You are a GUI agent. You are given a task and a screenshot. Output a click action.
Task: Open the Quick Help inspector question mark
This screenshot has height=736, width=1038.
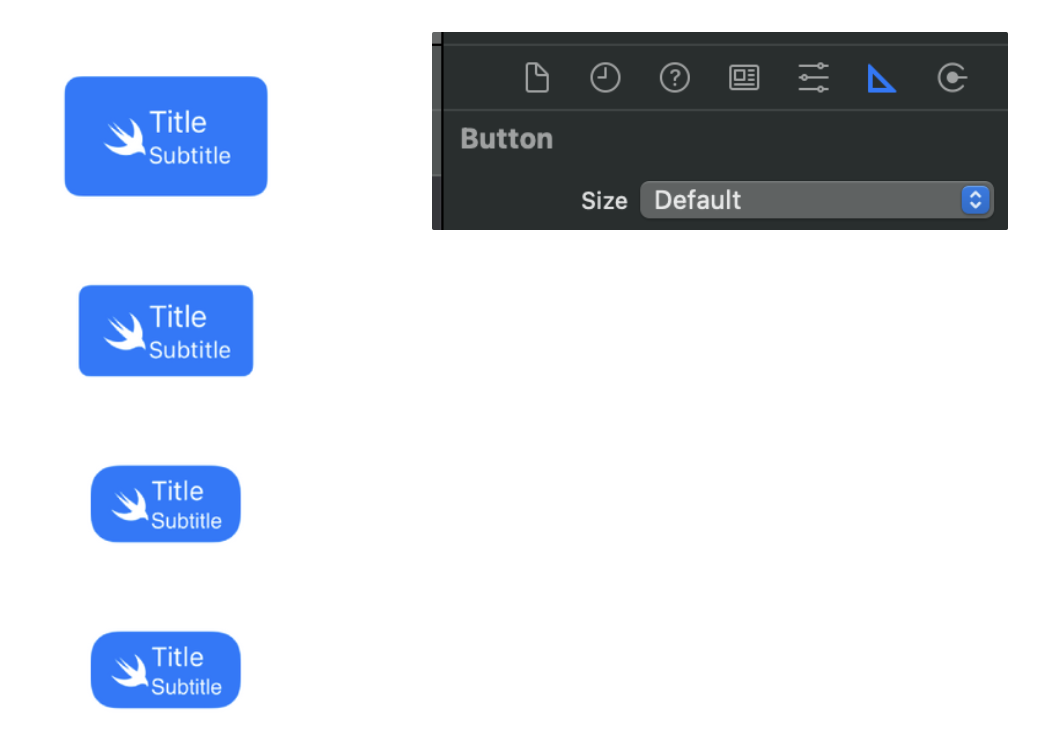click(x=675, y=78)
